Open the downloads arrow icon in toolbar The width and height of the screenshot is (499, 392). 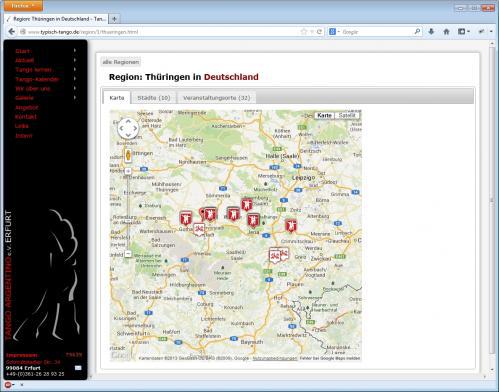pyautogui.click(x=431, y=32)
